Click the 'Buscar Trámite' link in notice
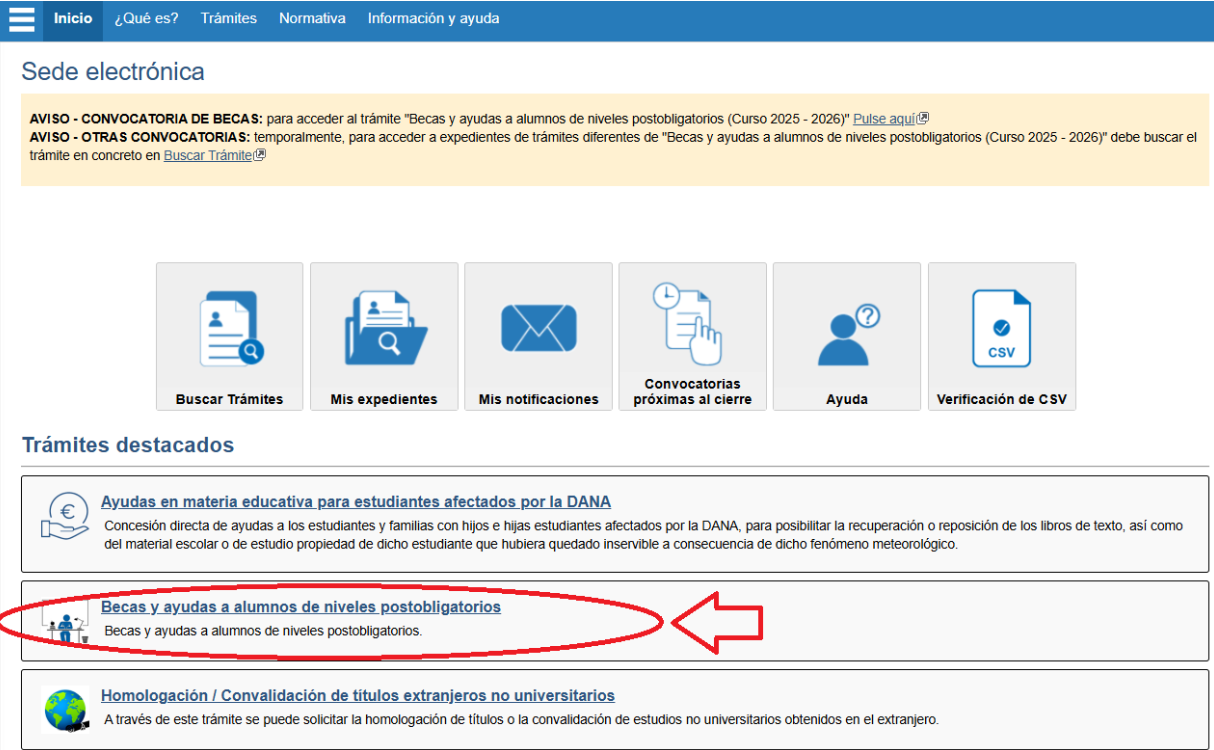Viewport: 1214px width, 750px height. (209, 155)
